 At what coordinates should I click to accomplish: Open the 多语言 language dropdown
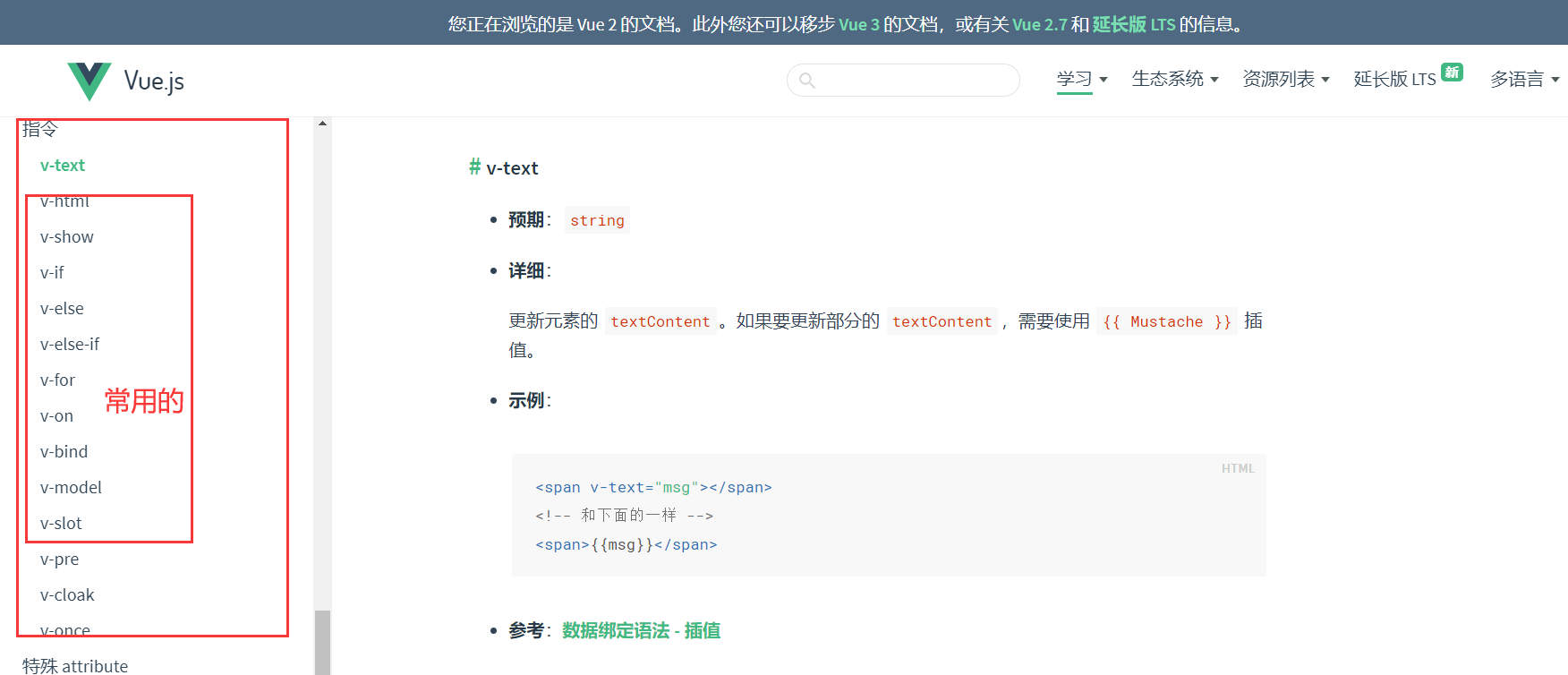1525,79
